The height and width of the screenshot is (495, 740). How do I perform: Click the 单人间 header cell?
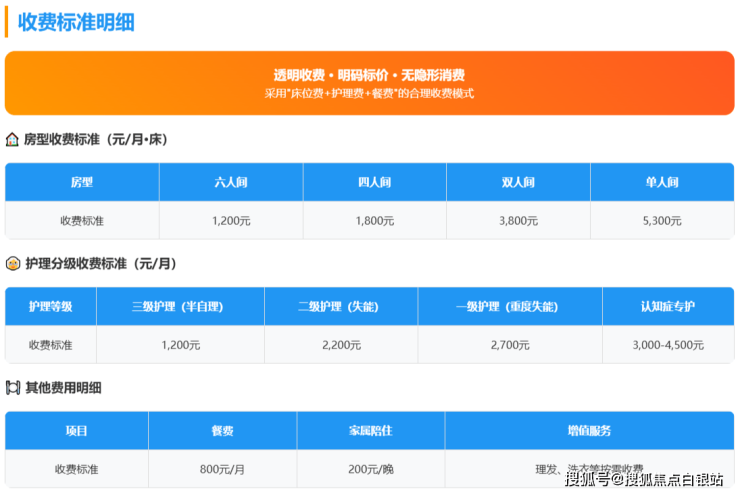[x=662, y=182]
